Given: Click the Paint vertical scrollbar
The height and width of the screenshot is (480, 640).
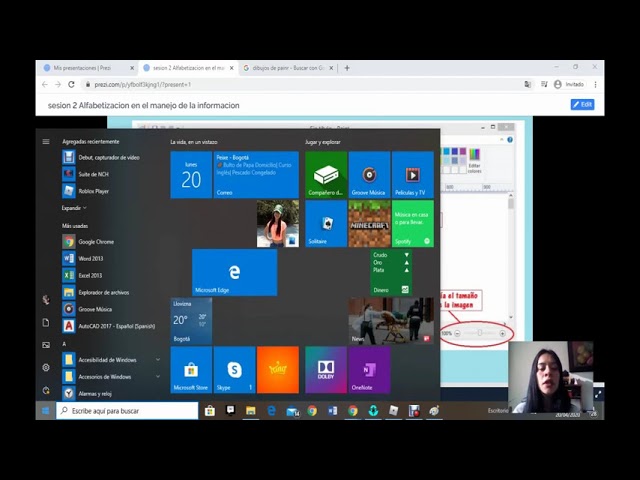Looking at the screenshot, I should point(511,257).
